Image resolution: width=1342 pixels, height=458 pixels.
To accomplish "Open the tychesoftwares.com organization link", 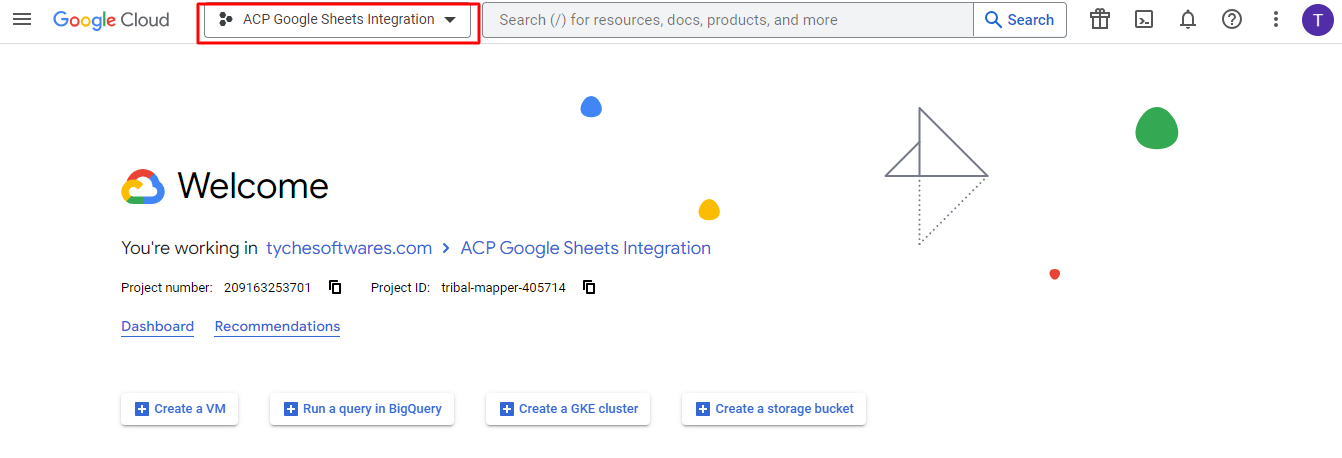I will coord(349,248).
